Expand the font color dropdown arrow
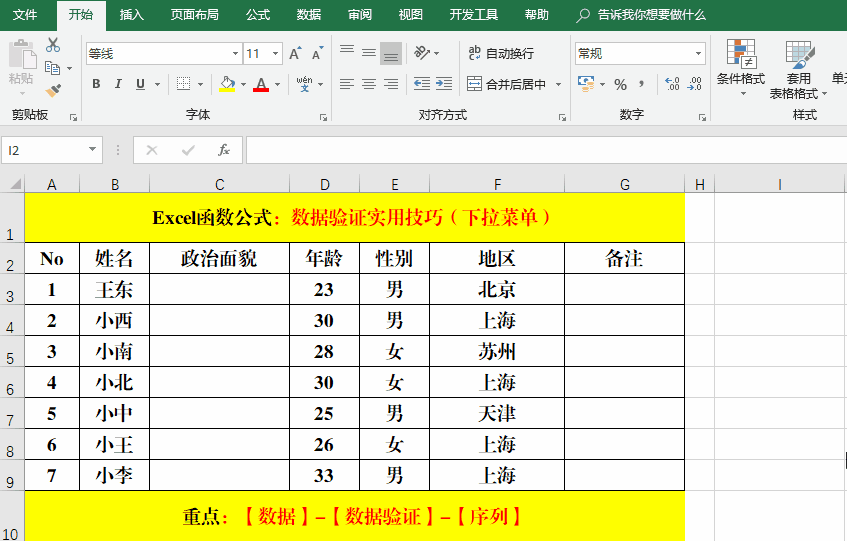This screenshot has width=847, height=541. click(x=278, y=84)
